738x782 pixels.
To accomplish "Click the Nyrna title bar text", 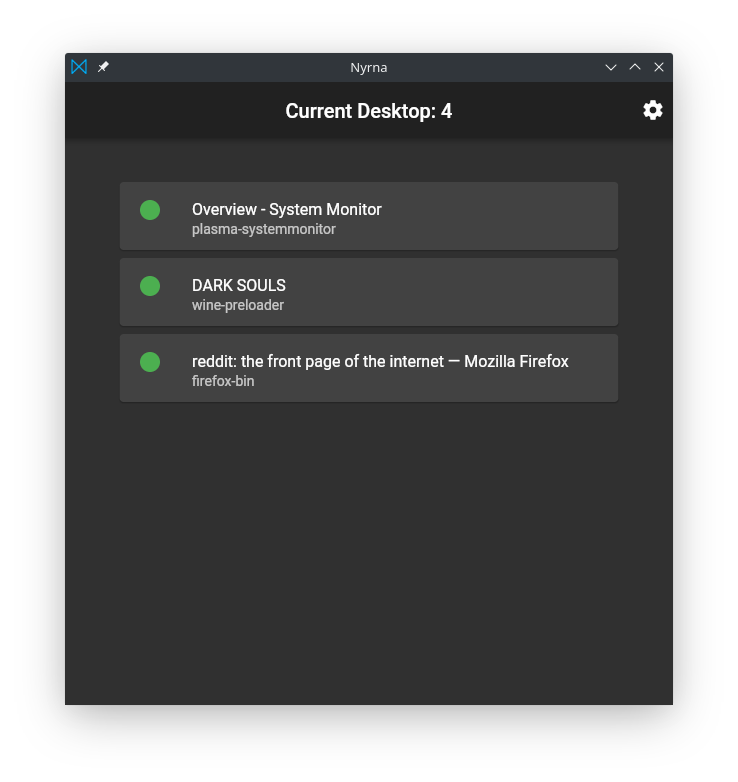I will [x=369, y=67].
